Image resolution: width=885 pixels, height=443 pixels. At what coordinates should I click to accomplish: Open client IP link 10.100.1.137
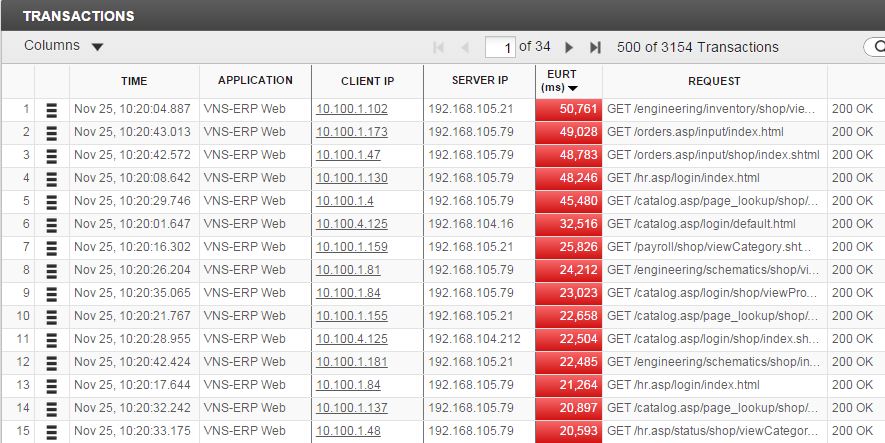(352, 407)
